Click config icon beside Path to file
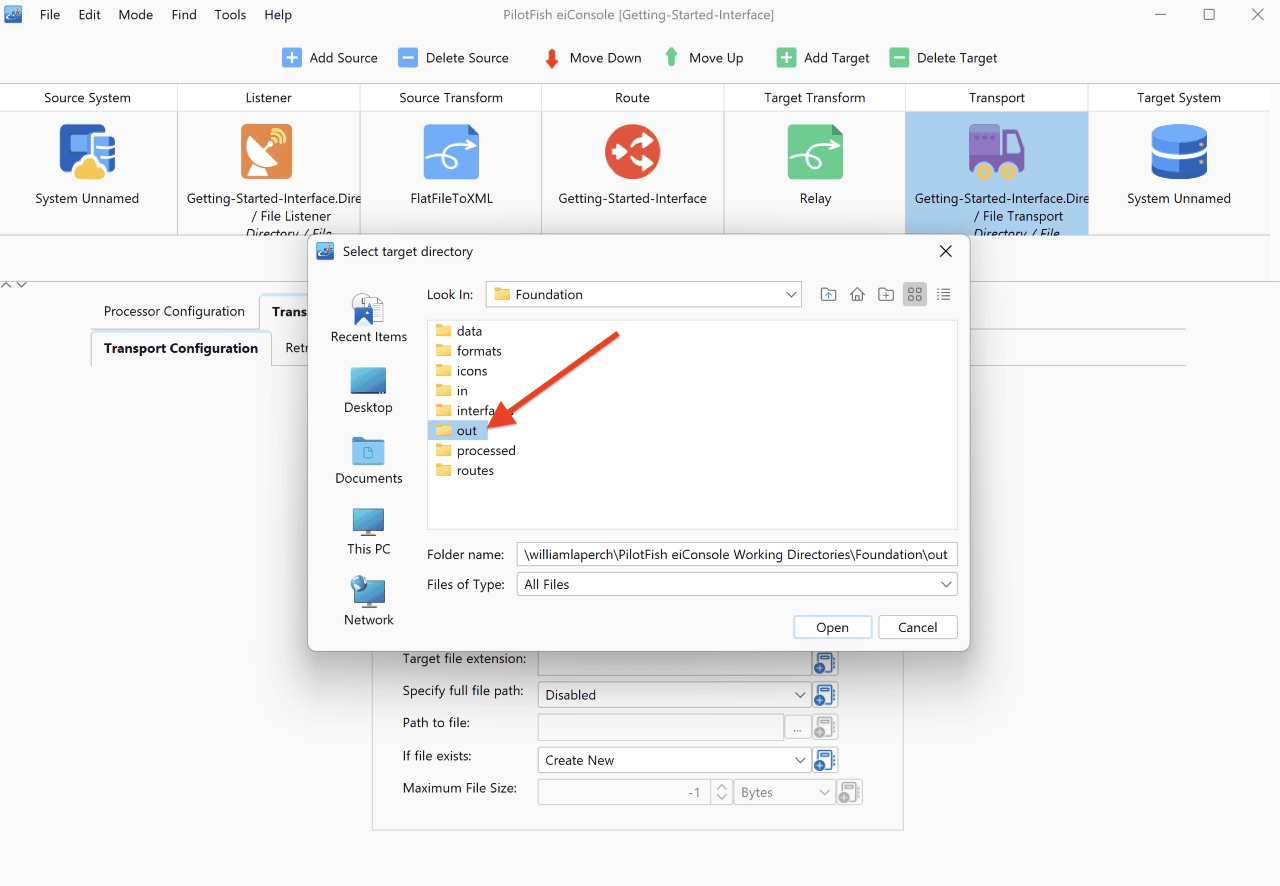The height and width of the screenshot is (886, 1280). coord(824,727)
